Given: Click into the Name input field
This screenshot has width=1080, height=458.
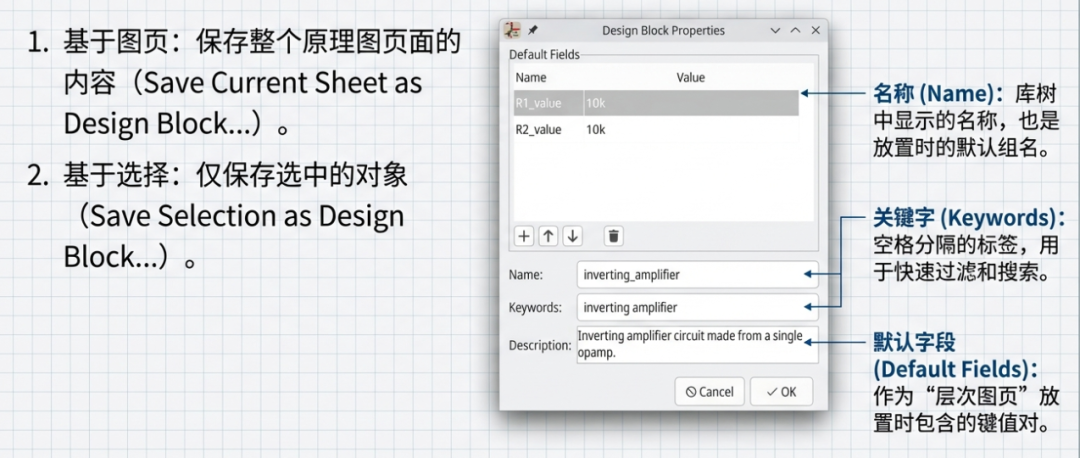Looking at the screenshot, I should [x=698, y=275].
